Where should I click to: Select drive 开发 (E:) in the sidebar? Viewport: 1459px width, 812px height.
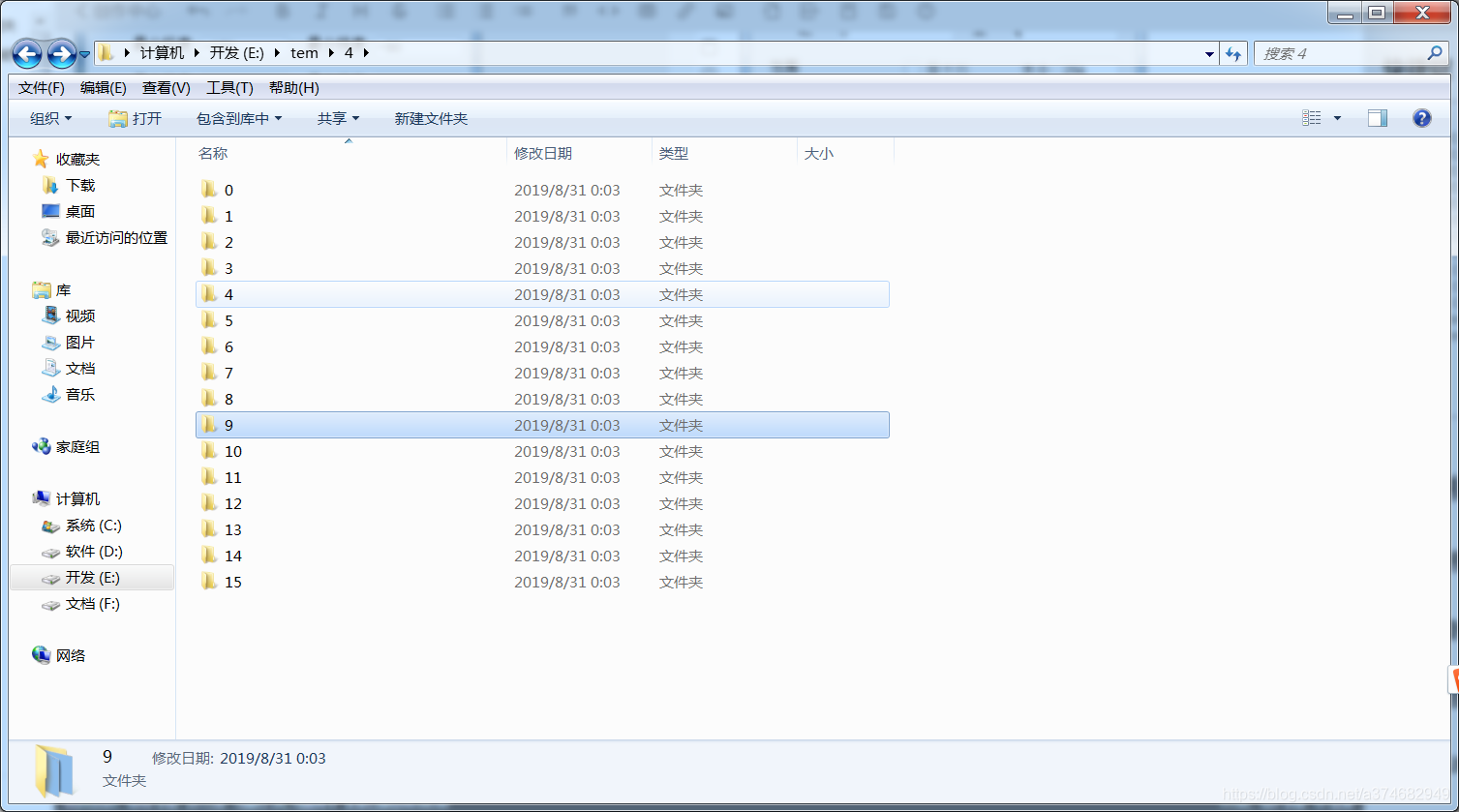click(93, 578)
